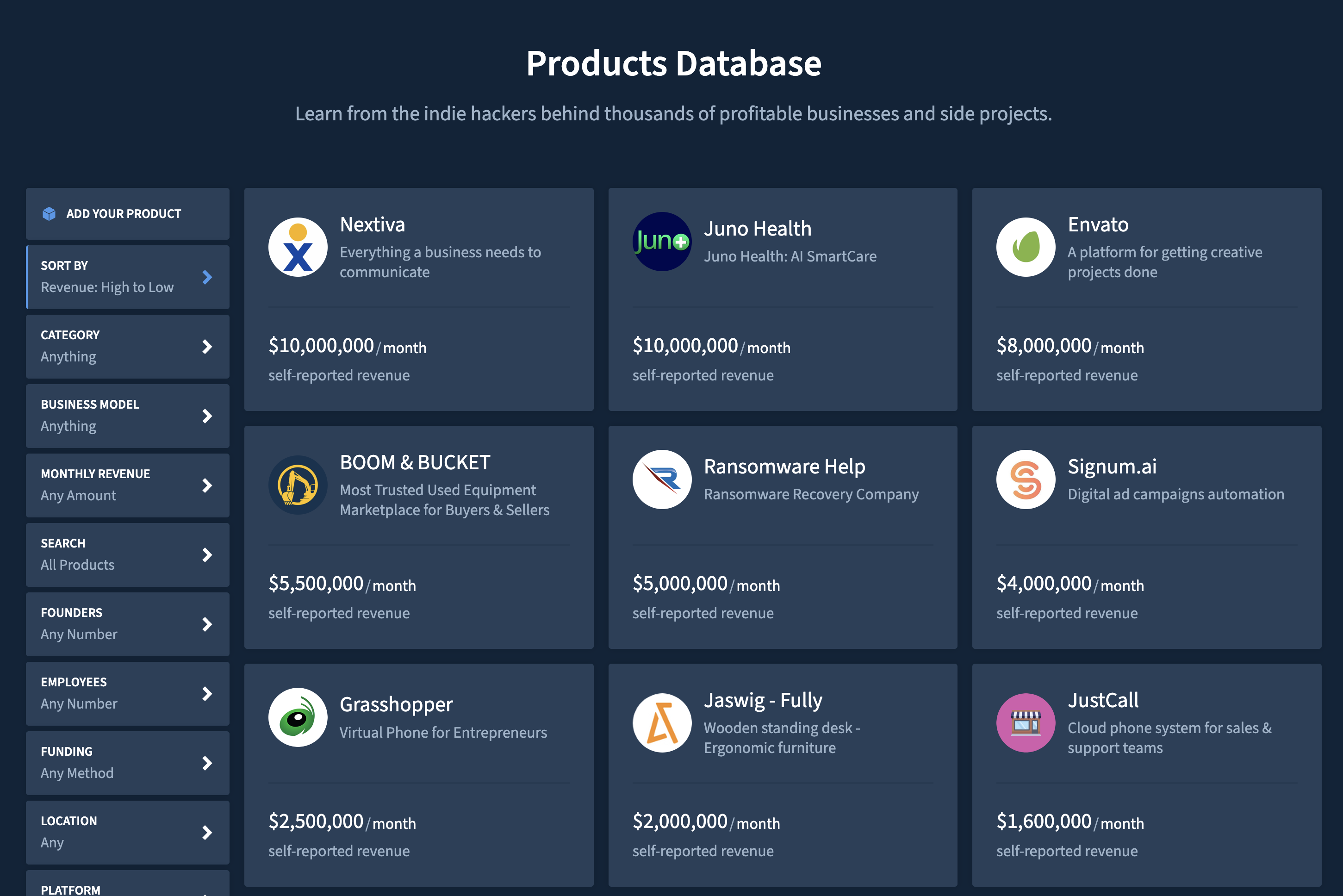This screenshot has width=1343, height=896.
Task: Select Location 'Any' value
Action: click(x=52, y=843)
